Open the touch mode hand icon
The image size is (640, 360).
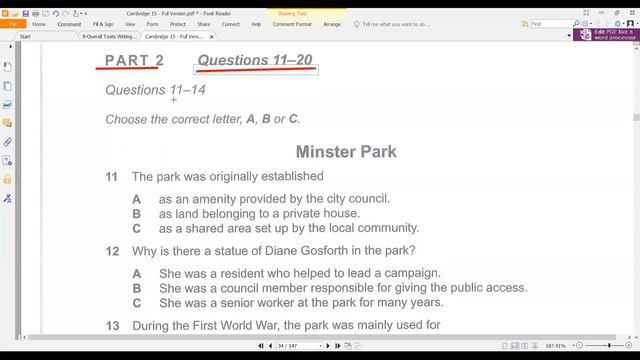pos(76,13)
